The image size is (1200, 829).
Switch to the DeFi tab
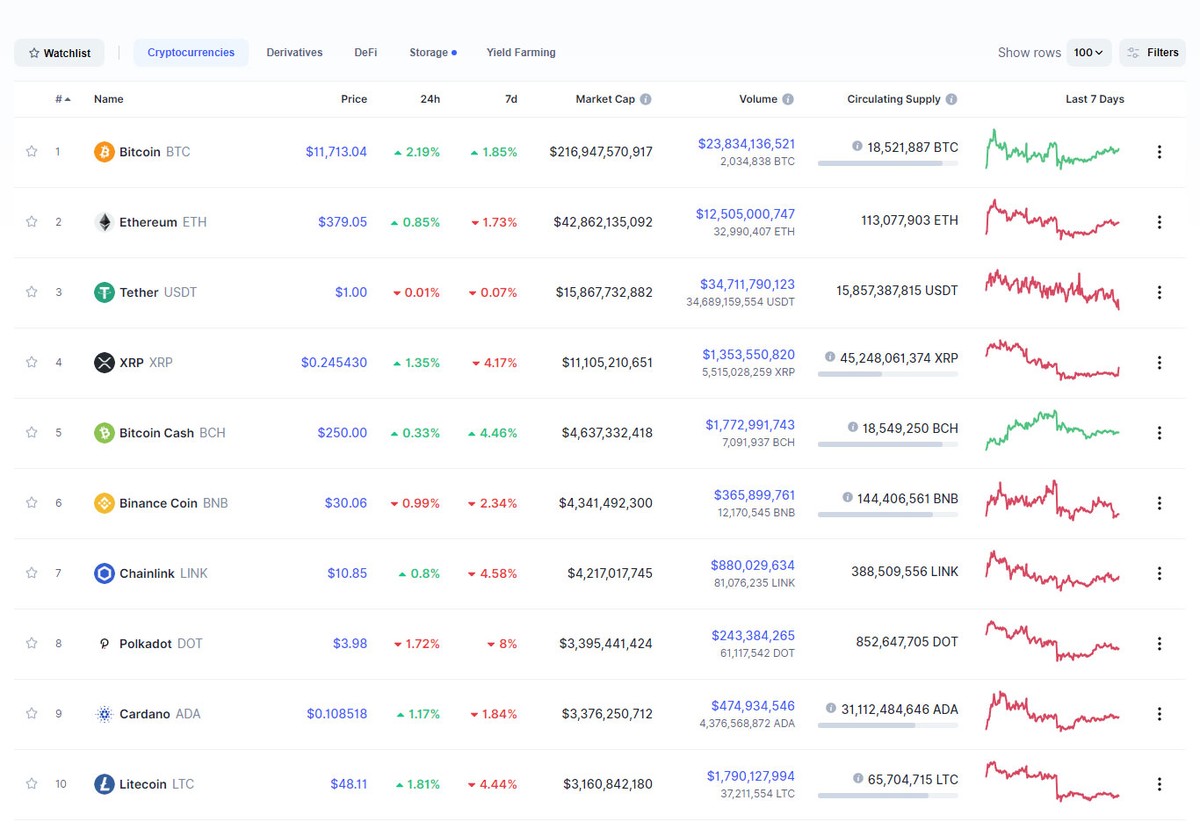click(x=365, y=52)
